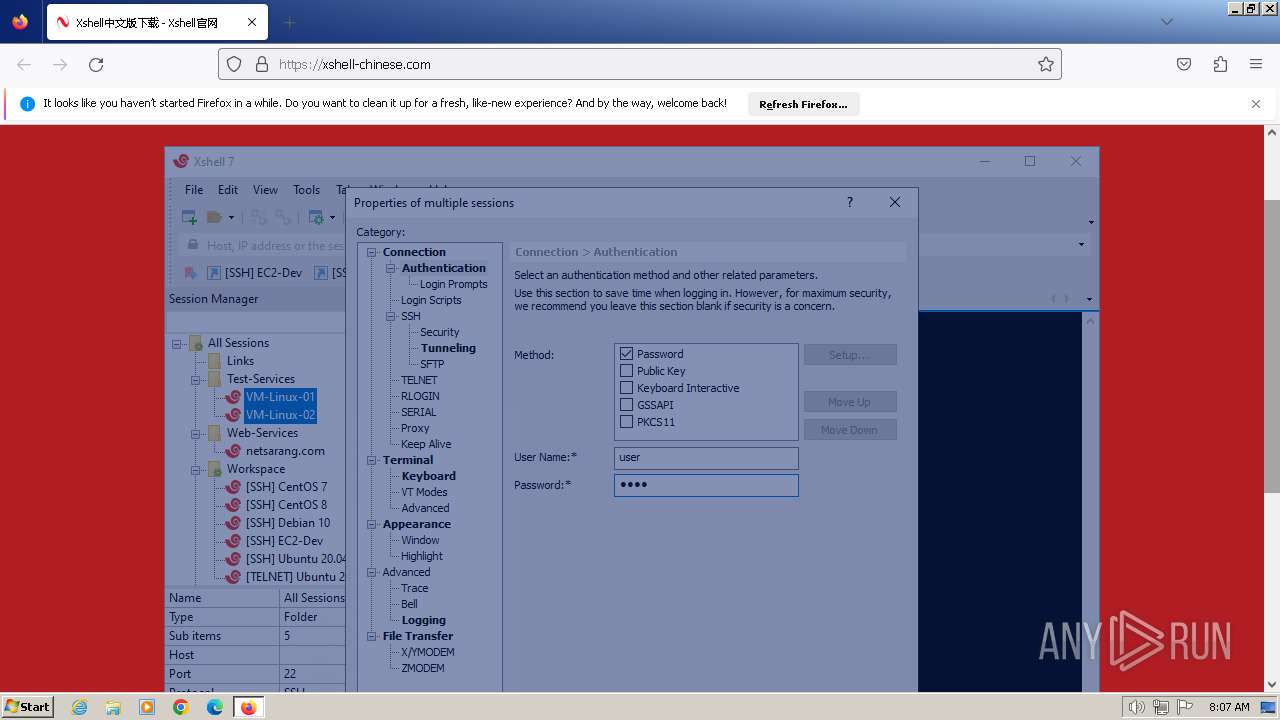The width and height of the screenshot is (1280, 720).
Task: Collapse the Terminal category node
Action: pyautogui.click(x=373, y=460)
